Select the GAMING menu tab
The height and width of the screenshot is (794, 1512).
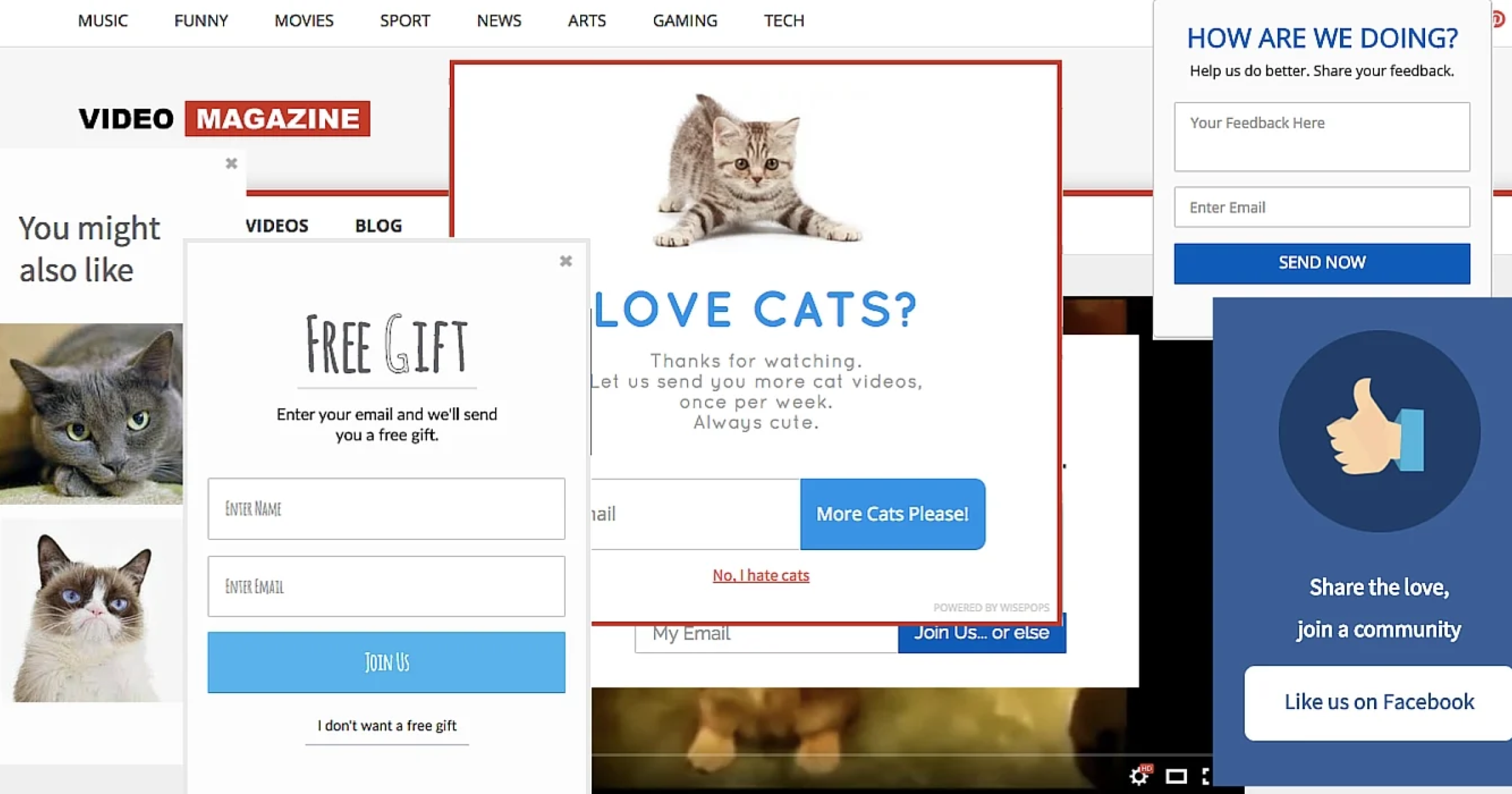point(685,21)
